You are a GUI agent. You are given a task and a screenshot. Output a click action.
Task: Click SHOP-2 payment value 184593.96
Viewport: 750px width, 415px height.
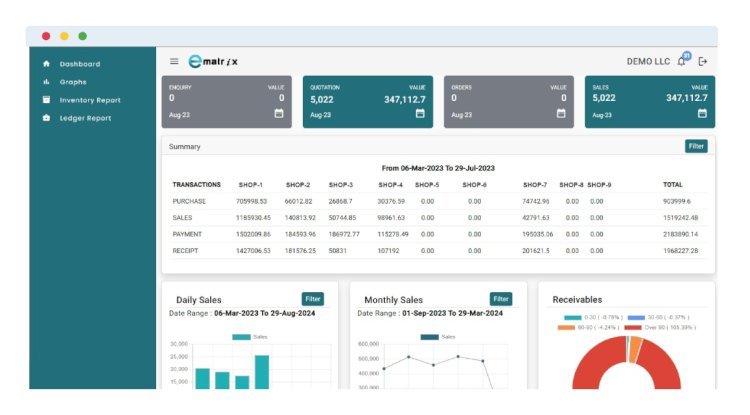(300, 234)
